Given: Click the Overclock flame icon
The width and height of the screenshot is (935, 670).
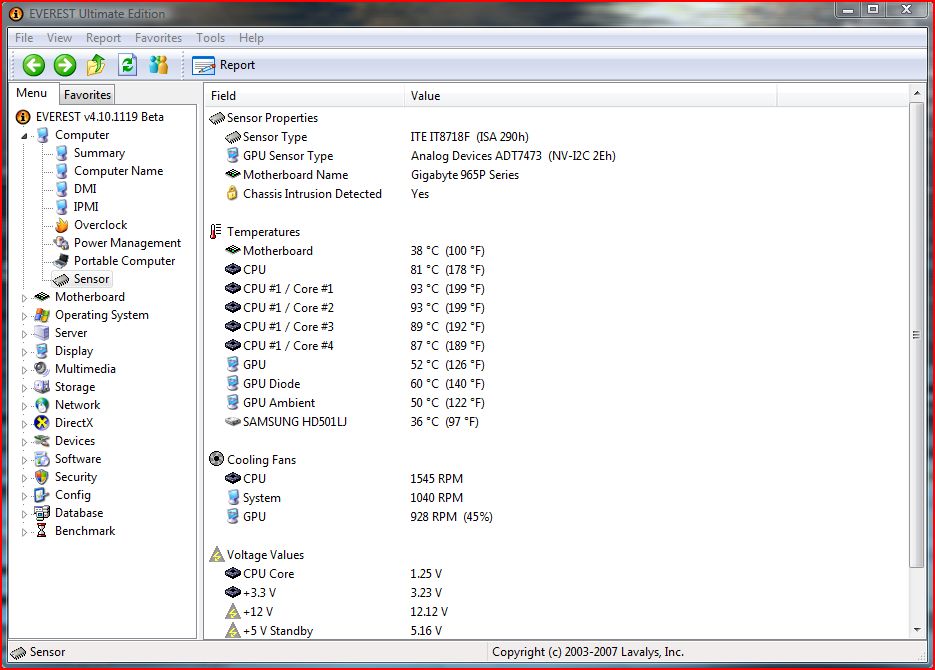Looking at the screenshot, I should pyautogui.click(x=61, y=225).
